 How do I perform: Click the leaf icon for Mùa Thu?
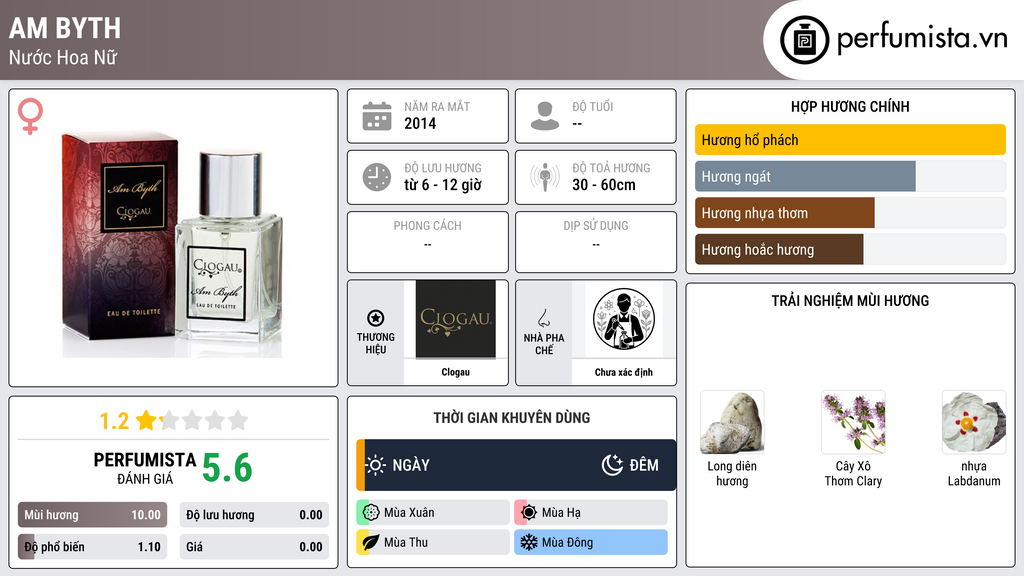(x=371, y=542)
